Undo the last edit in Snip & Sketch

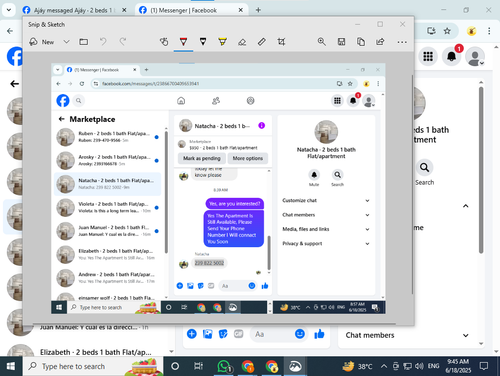(103, 42)
